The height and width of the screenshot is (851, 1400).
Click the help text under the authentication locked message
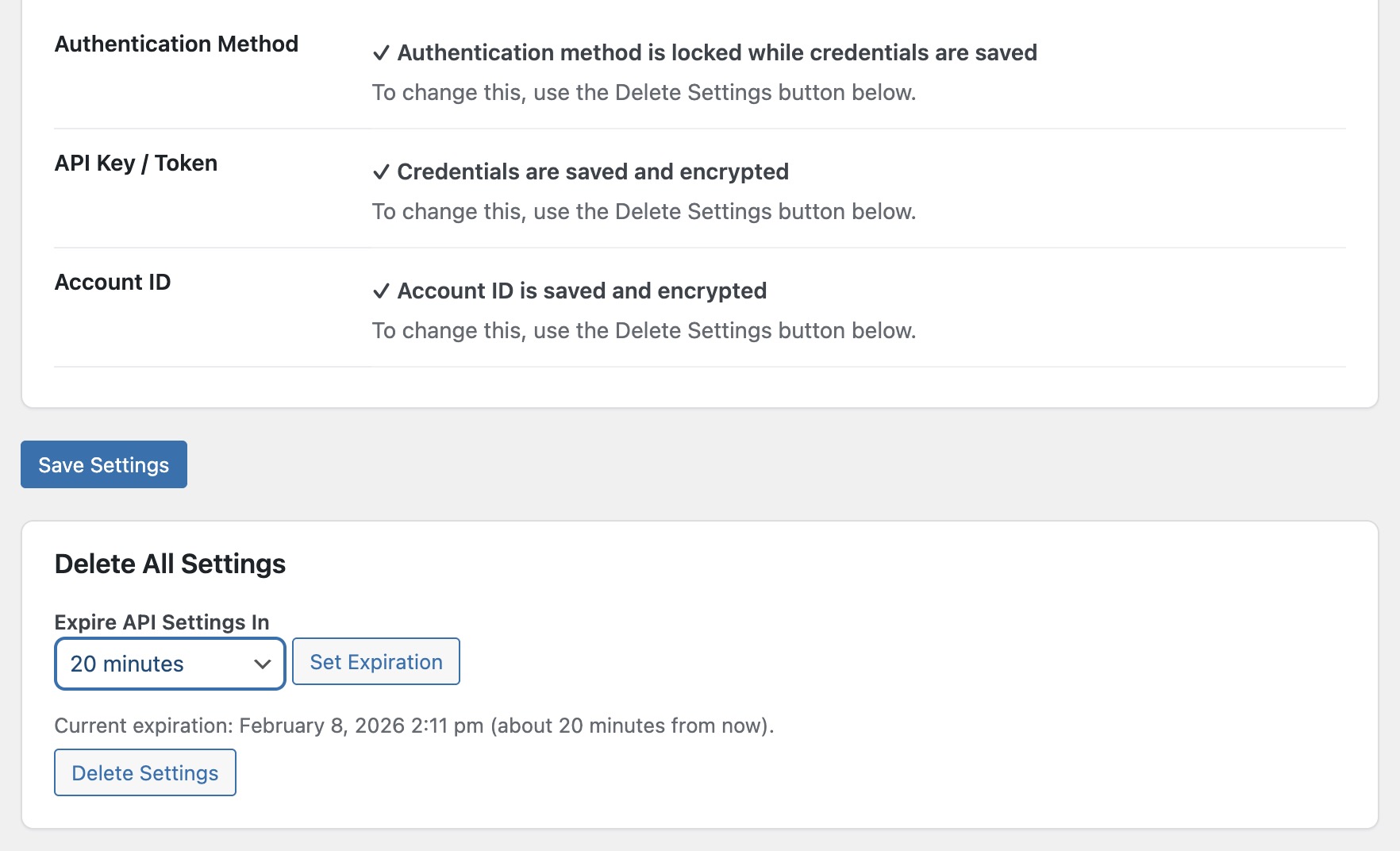644,92
